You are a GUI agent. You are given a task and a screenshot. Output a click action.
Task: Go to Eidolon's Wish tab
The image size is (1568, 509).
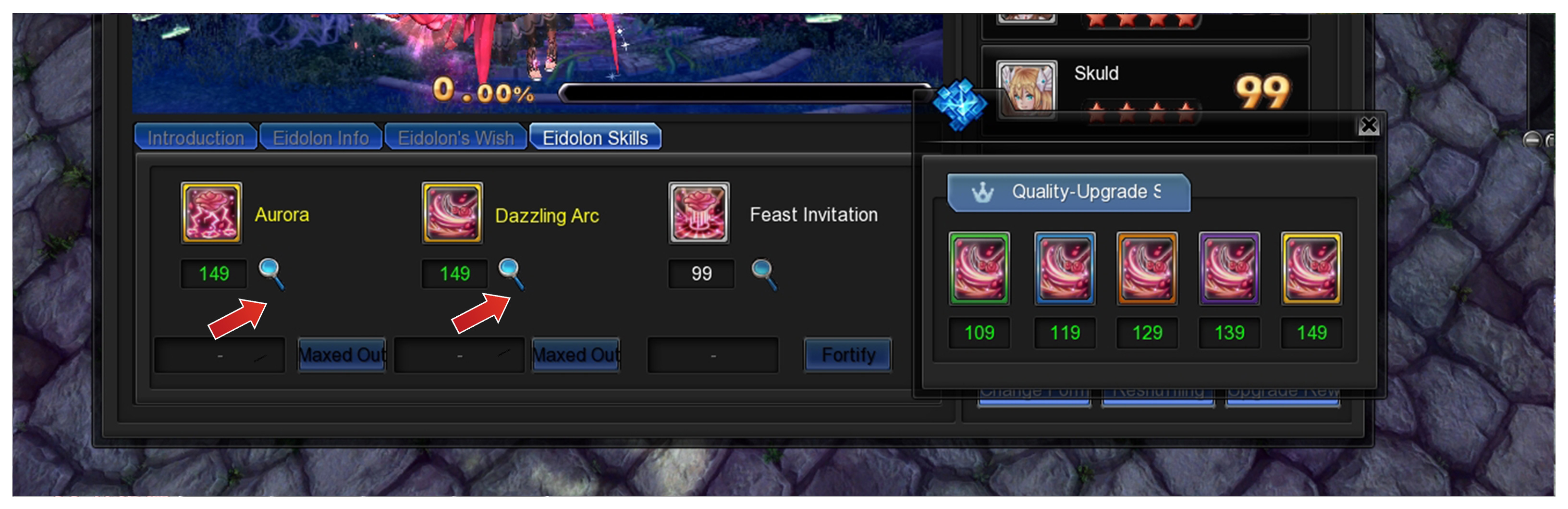(456, 137)
